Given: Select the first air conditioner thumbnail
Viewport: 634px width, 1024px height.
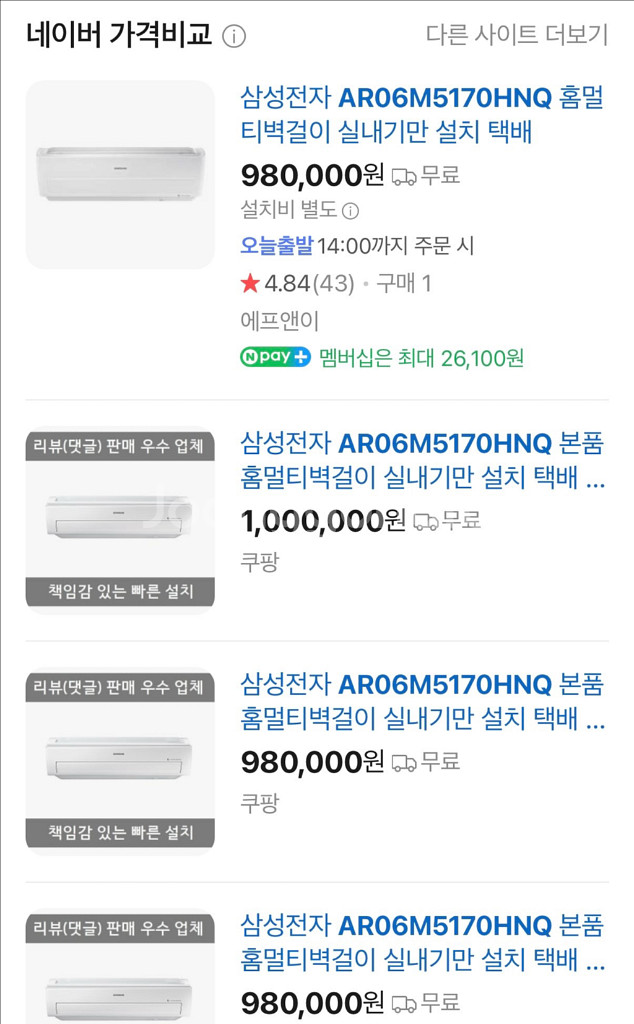Looking at the screenshot, I should pos(120,174).
